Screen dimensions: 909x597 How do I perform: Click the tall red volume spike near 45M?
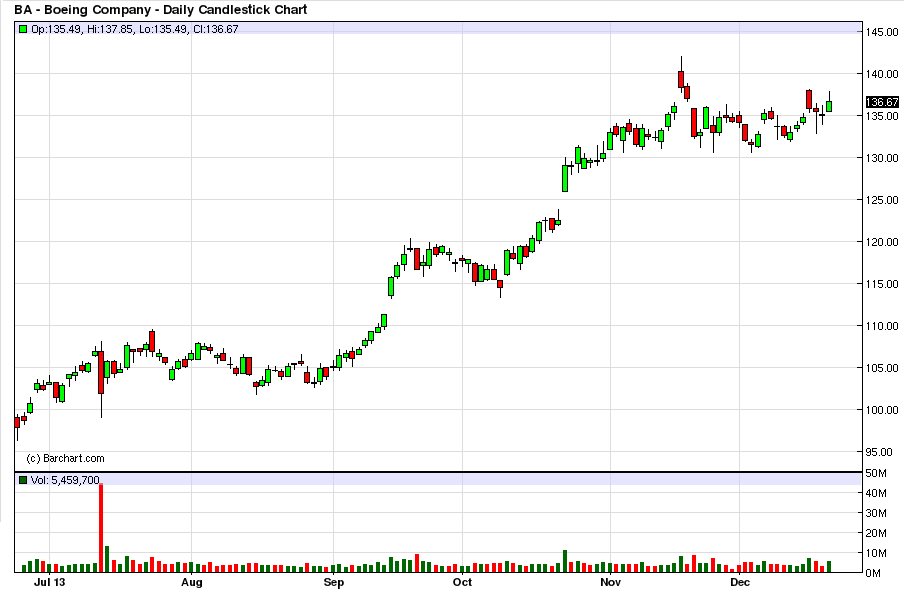(x=101, y=527)
